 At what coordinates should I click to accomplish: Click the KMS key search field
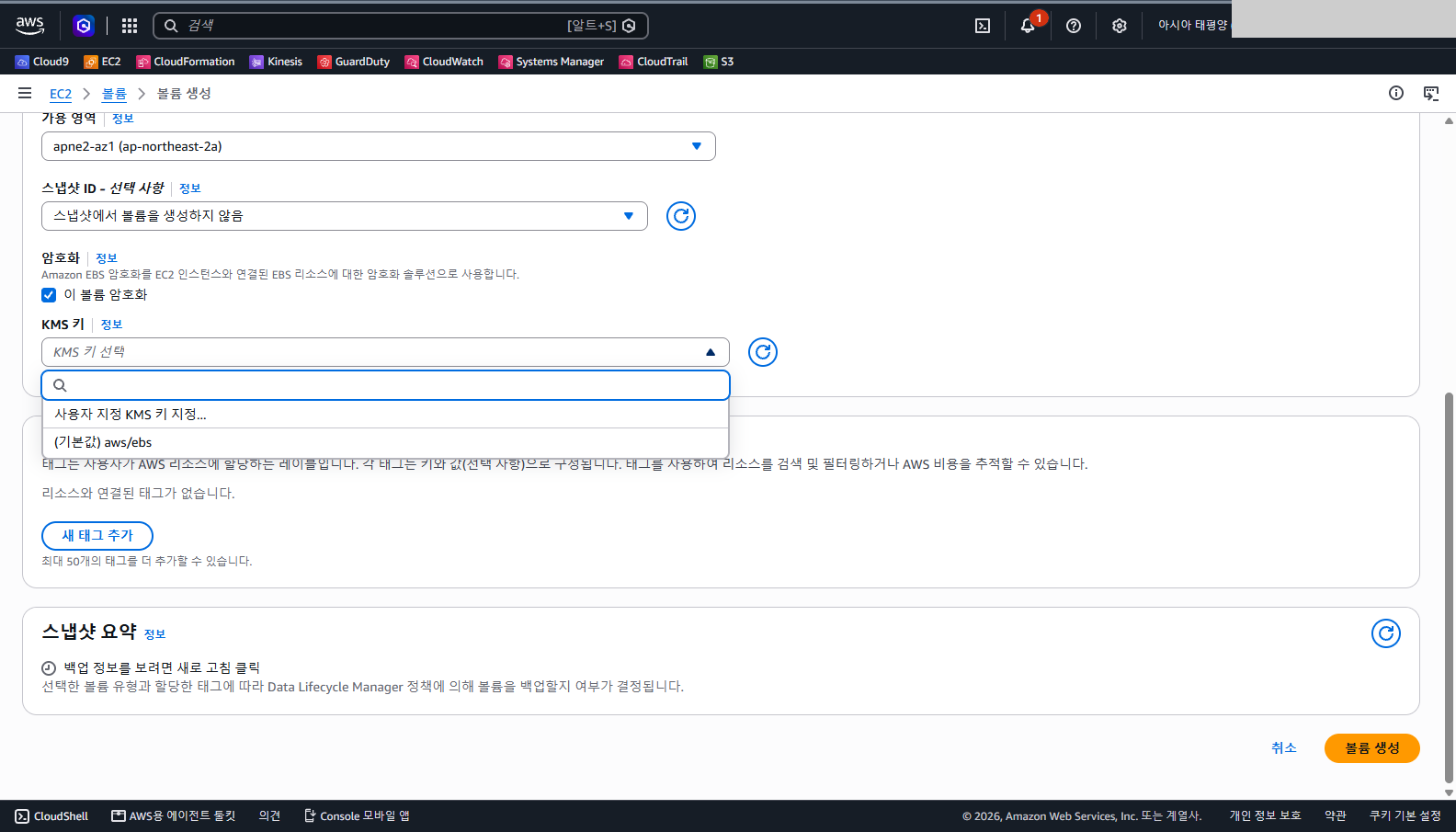click(386, 385)
